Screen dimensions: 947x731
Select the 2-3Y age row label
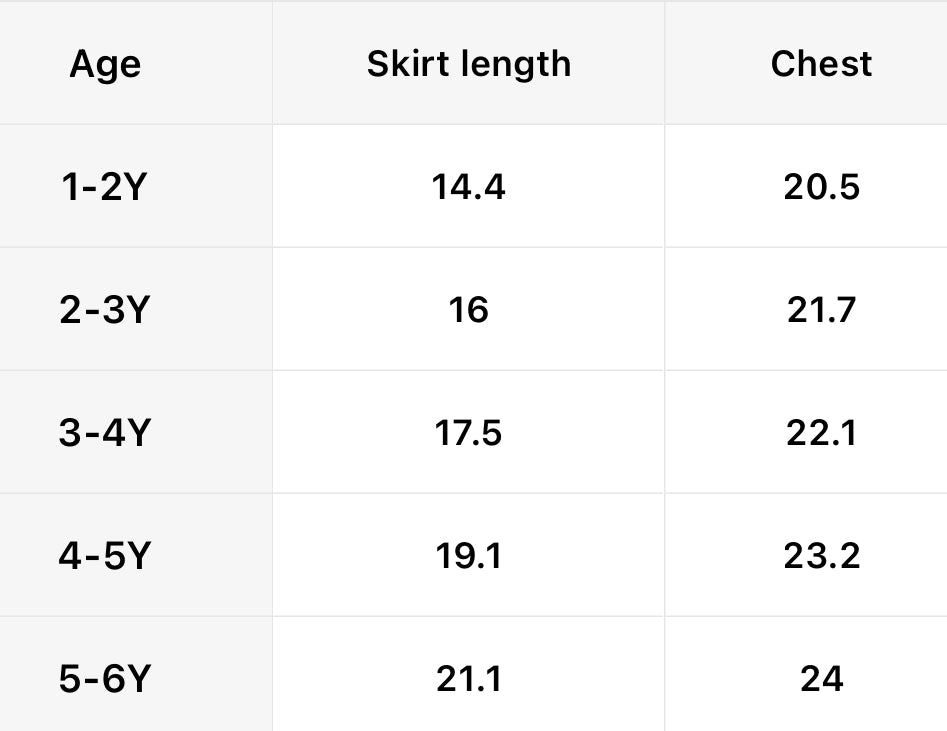pyautogui.click(x=104, y=310)
